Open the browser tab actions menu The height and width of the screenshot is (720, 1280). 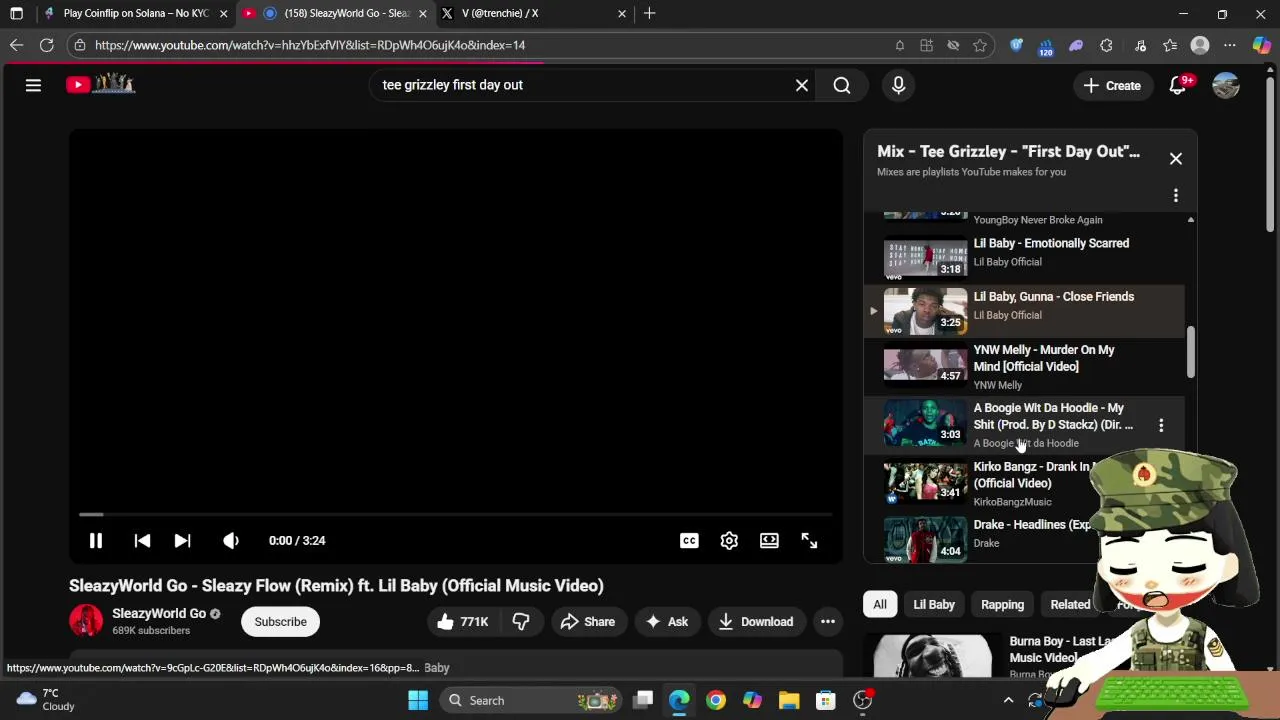coord(16,14)
